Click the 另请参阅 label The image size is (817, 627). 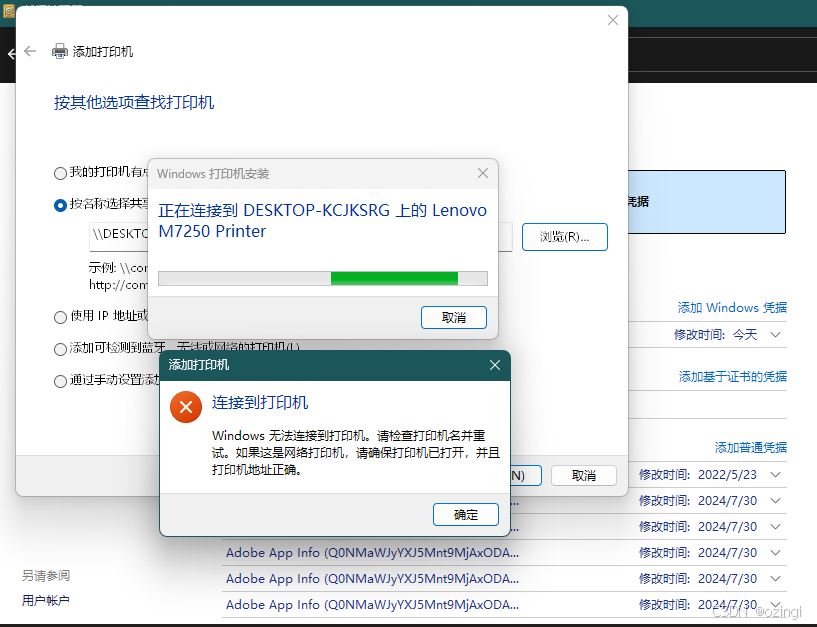(x=46, y=575)
